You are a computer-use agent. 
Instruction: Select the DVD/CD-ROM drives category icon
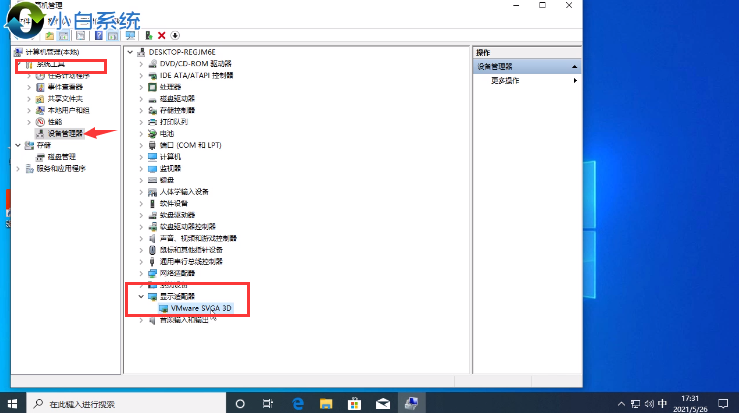[x=152, y=64]
